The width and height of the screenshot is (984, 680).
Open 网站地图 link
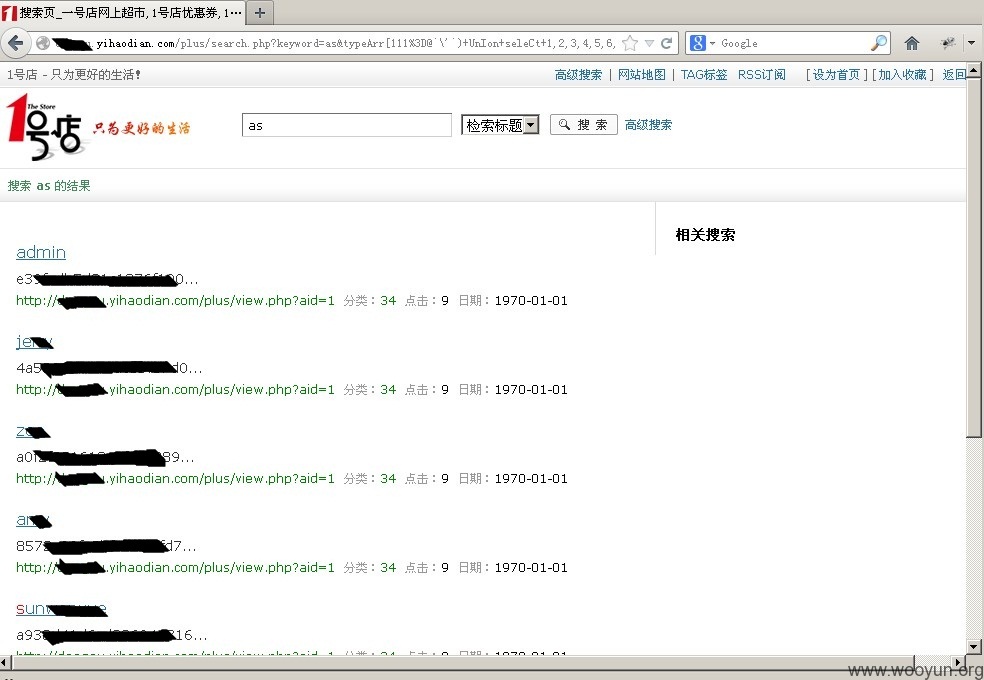point(641,75)
